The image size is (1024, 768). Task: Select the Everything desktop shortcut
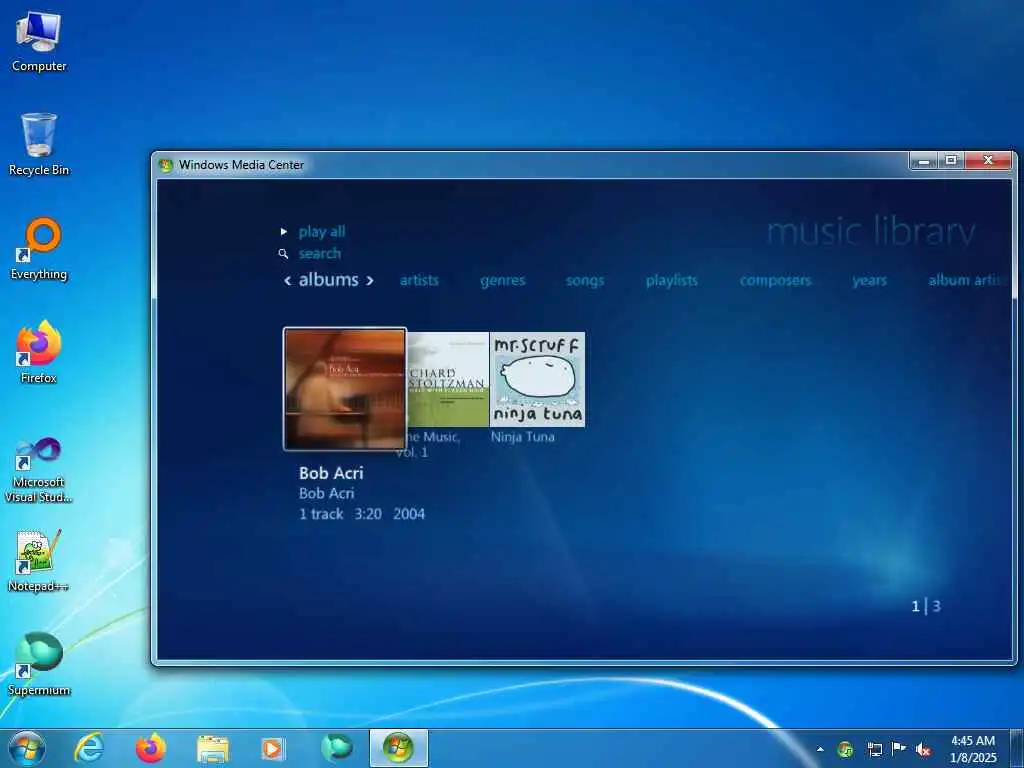(39, 249)
